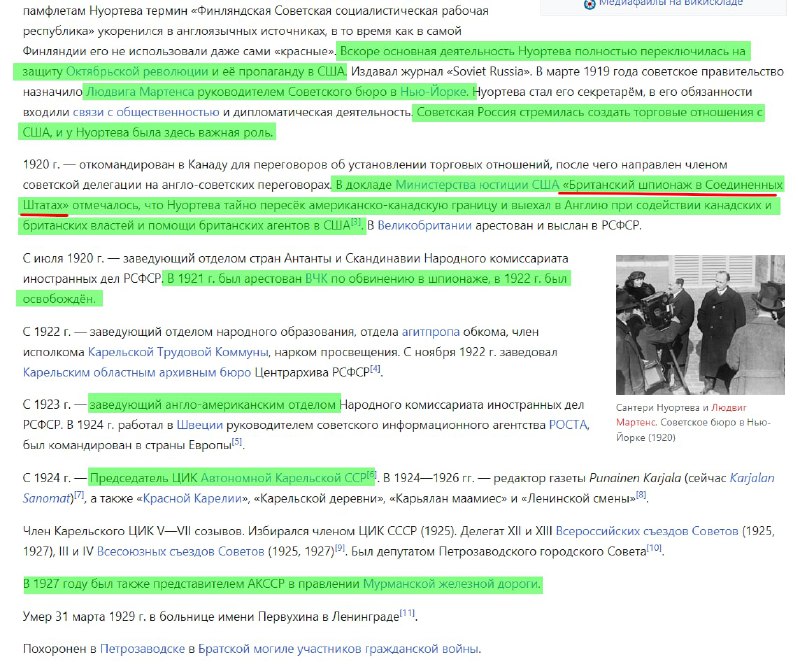Open the 'Октябрьской революции' link
Viewport: 800px width, 669px height.
pyautogui.click(x=137, y=71)
